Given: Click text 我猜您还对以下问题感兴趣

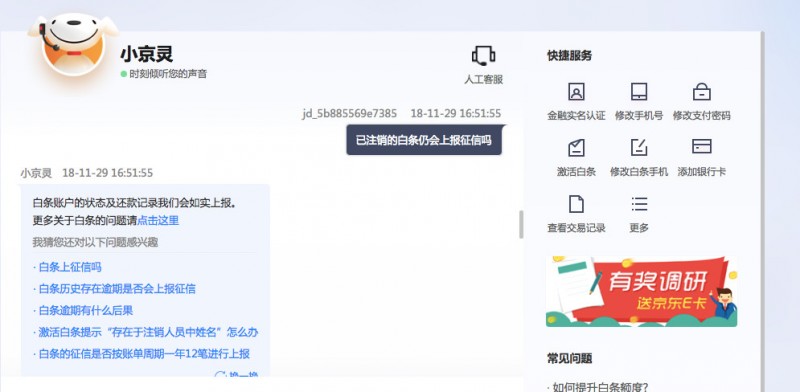Looking at the screenshot, I should (95, 242).
